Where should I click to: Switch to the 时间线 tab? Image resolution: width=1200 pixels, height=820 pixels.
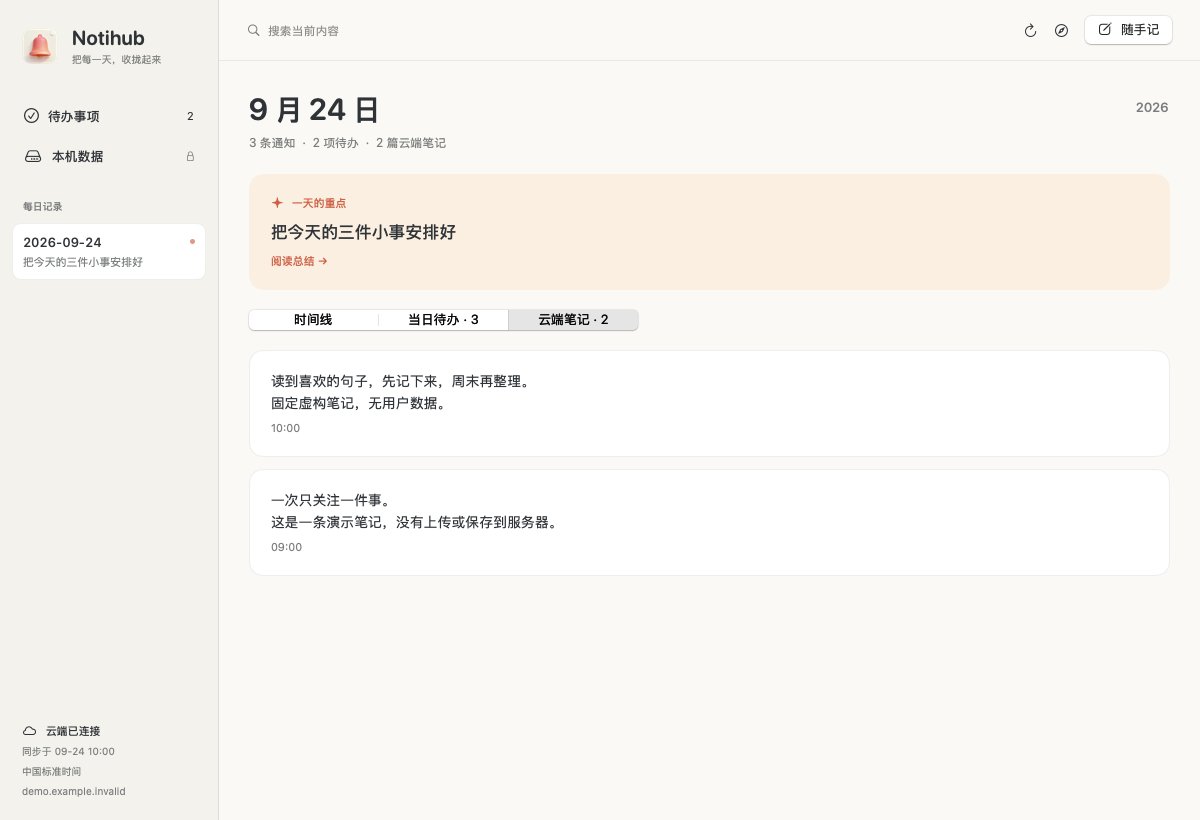tap(313, 320)
